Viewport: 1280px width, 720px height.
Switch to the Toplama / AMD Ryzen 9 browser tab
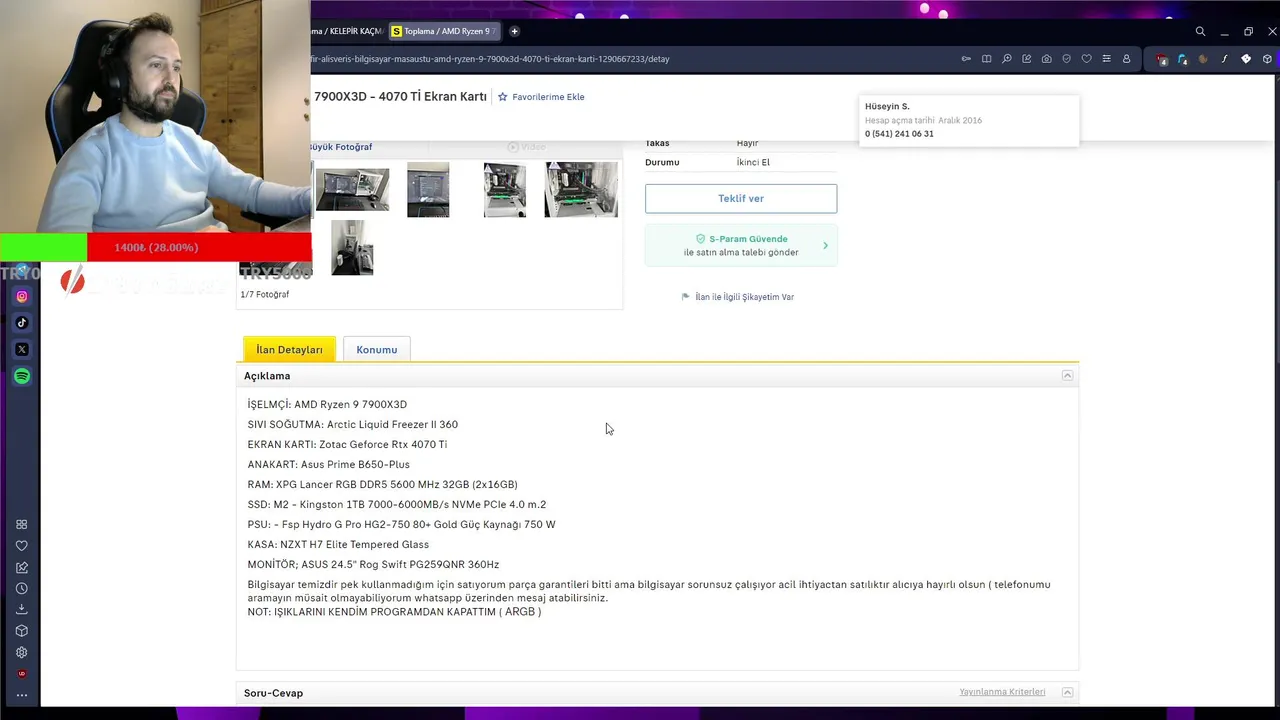444,31
